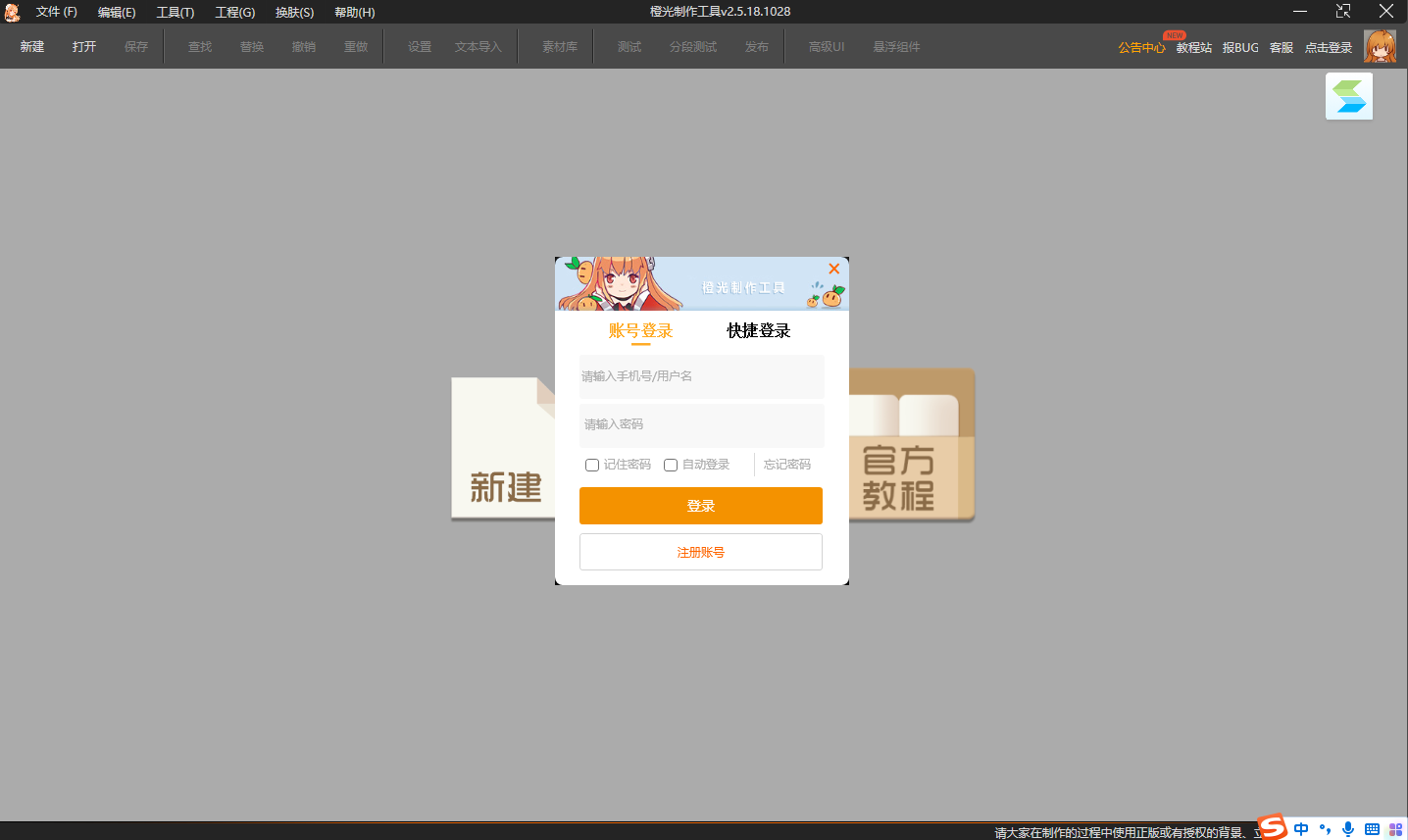This screenshot has width=1408, height=840.
Task: Open the IME soft keyboard icon
Action: (x=1372, y=829)
